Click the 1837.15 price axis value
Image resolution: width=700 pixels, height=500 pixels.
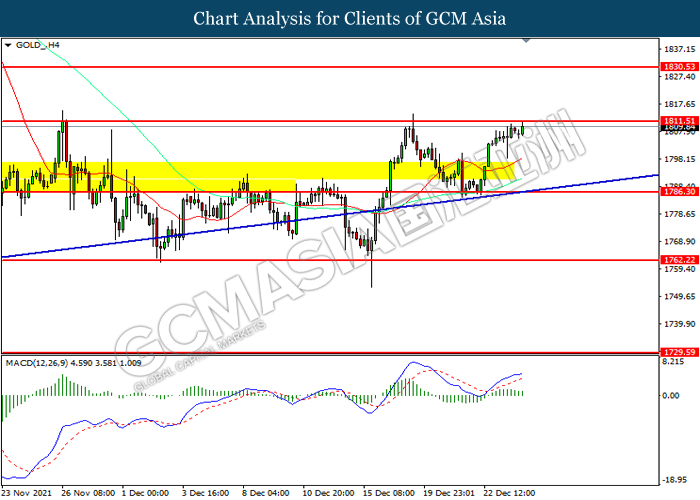click(679, 49)
